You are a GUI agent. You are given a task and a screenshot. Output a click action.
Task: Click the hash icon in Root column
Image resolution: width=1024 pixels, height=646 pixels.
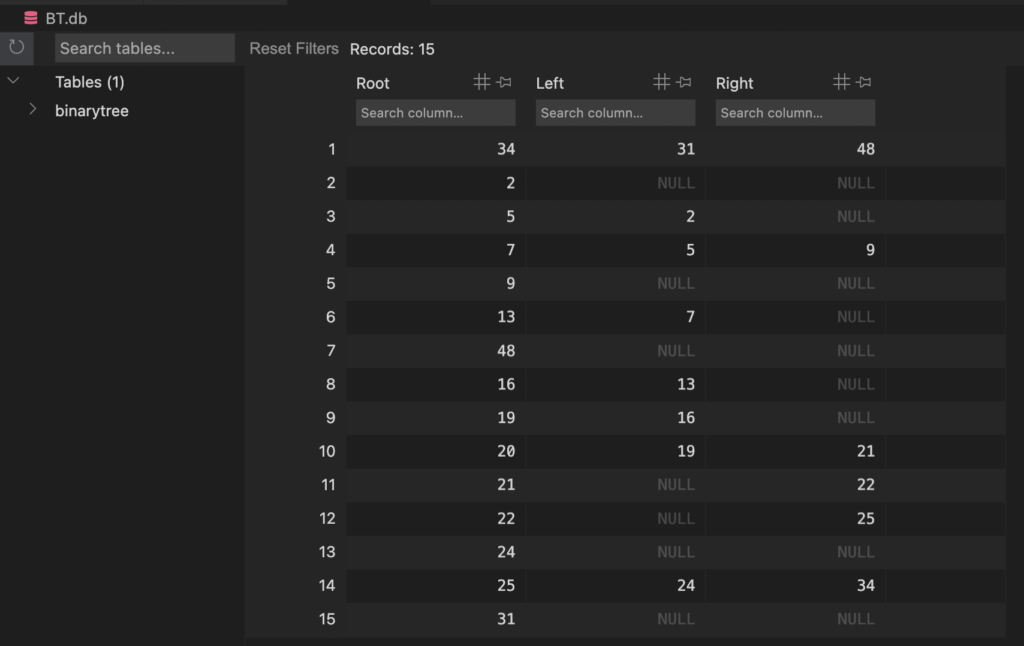coord(481,83)
